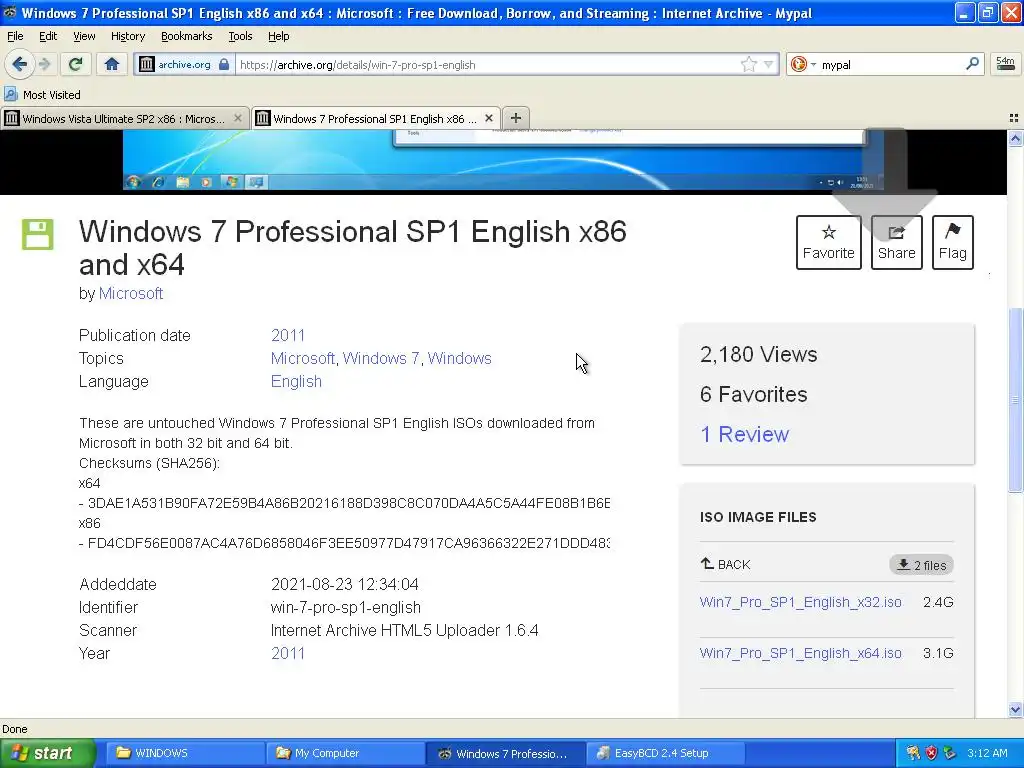This screenshot has width=1024, height=768.
Task: Open the File menu
Action: tap(15, 36)
